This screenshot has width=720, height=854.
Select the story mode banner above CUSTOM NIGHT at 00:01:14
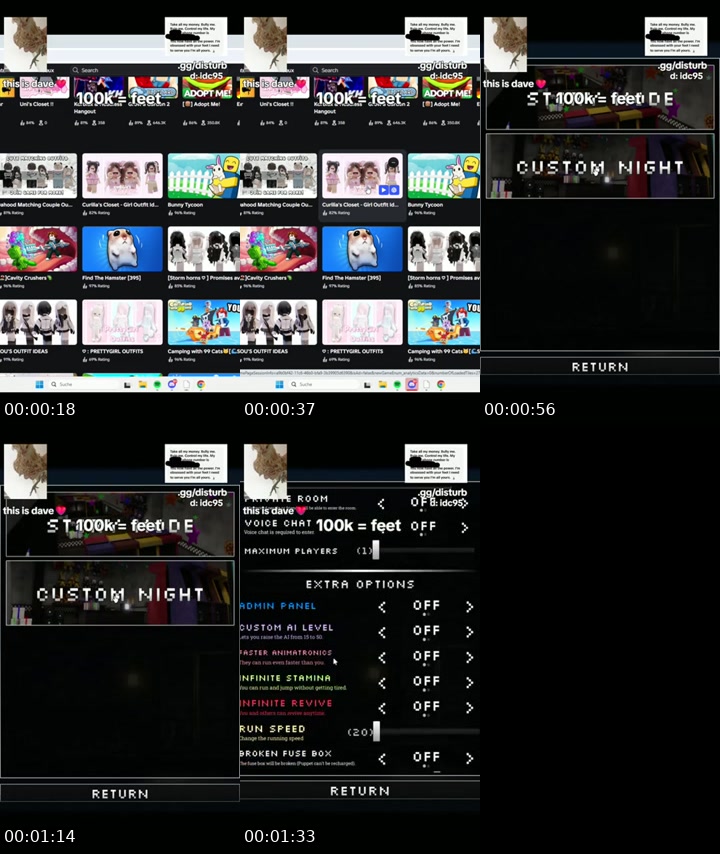click(120, 524)
